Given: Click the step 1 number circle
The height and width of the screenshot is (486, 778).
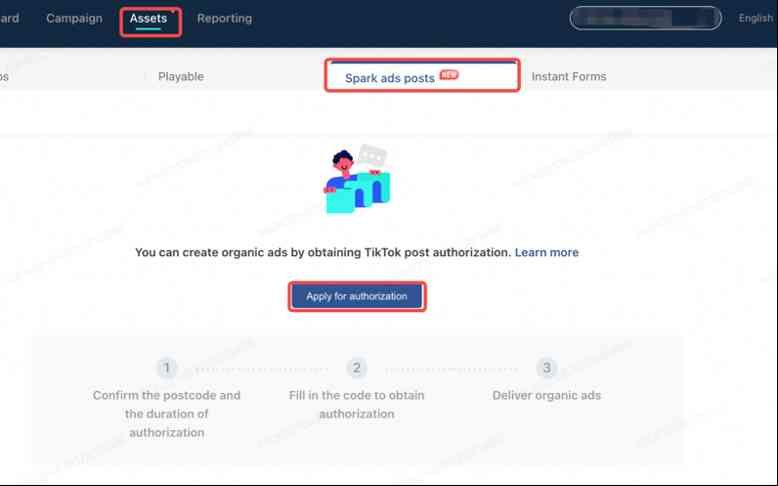Looking at the screenshot, I should 167,368.
